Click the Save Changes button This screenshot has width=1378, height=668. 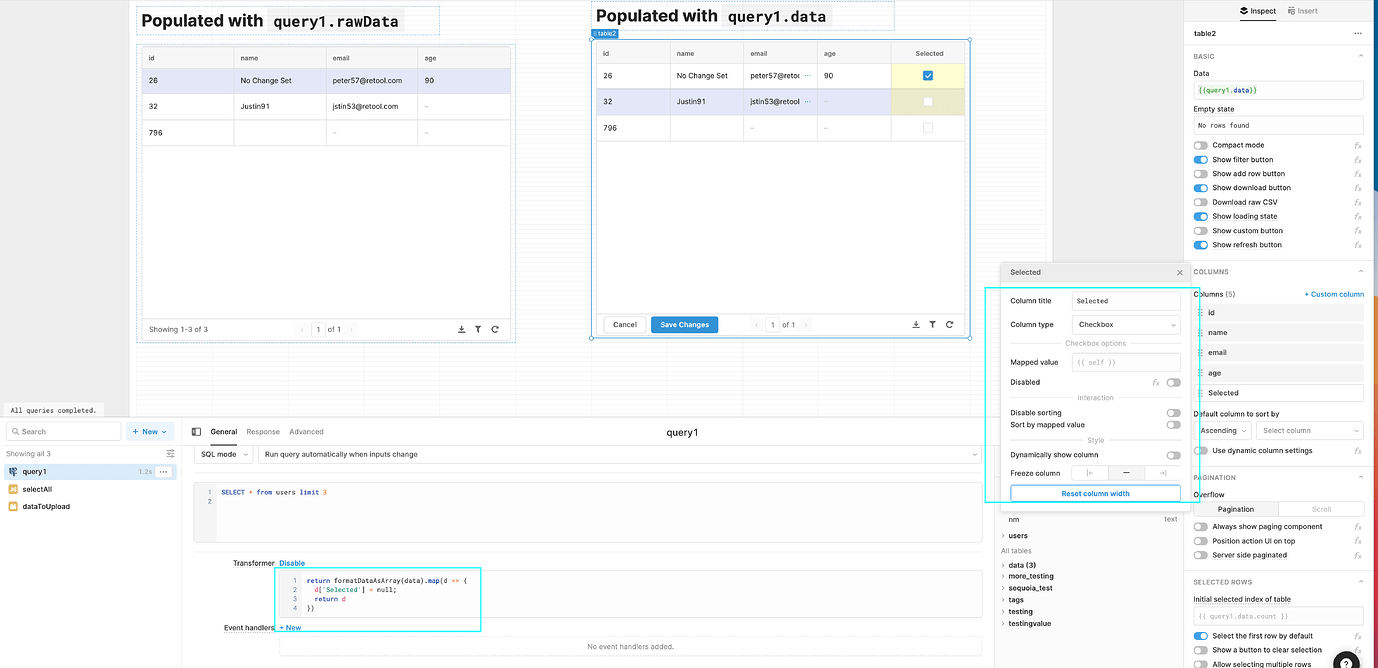click(x=684, y=324)
